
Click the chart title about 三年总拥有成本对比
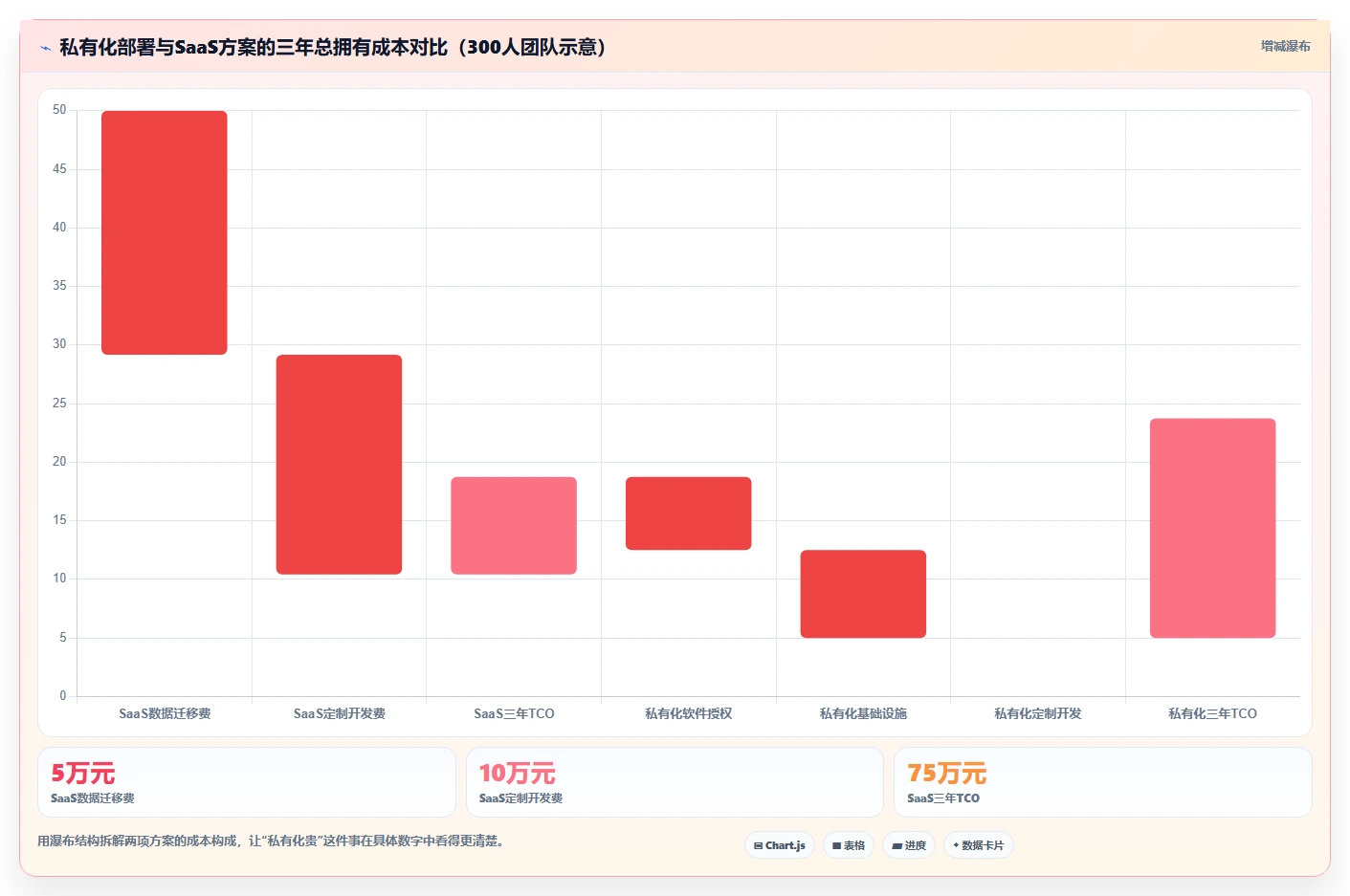tap(333, 47)
